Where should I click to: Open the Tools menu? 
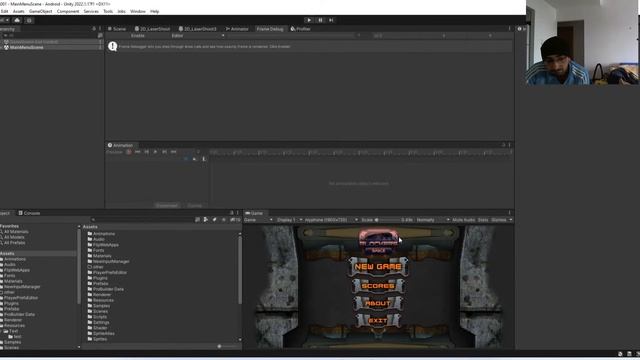[108, 11]
